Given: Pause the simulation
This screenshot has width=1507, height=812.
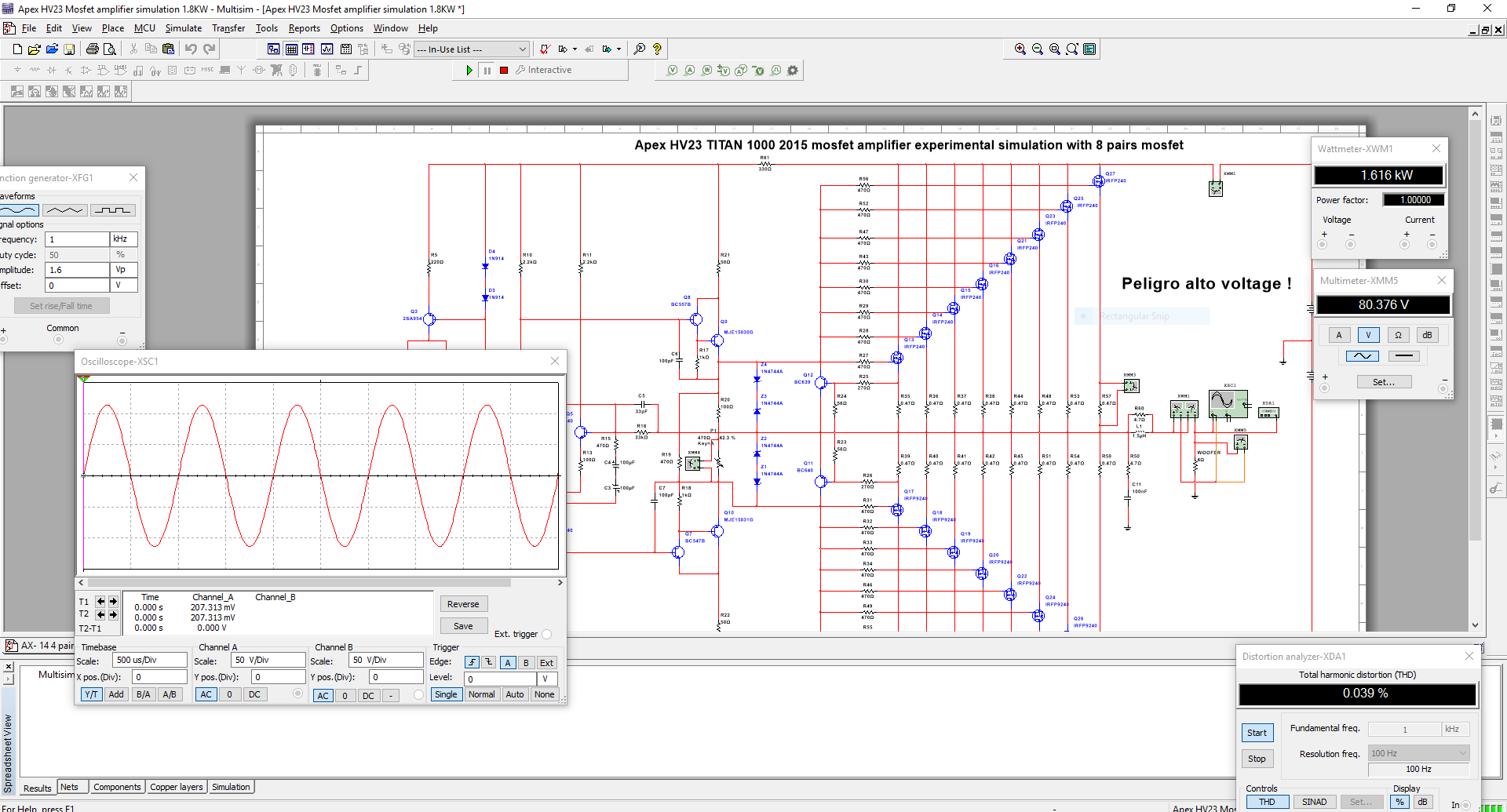Looking at the screenshot, I should [487, 70].
